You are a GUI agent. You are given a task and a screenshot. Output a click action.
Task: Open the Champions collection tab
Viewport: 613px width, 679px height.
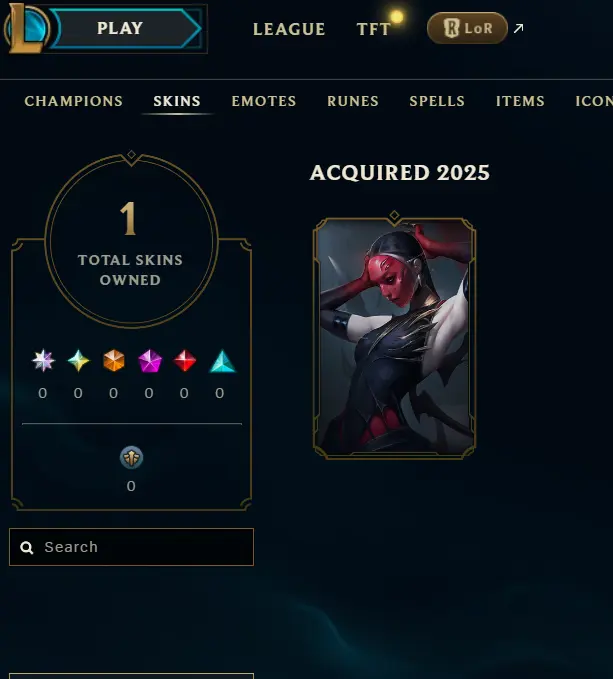[74, 101]
